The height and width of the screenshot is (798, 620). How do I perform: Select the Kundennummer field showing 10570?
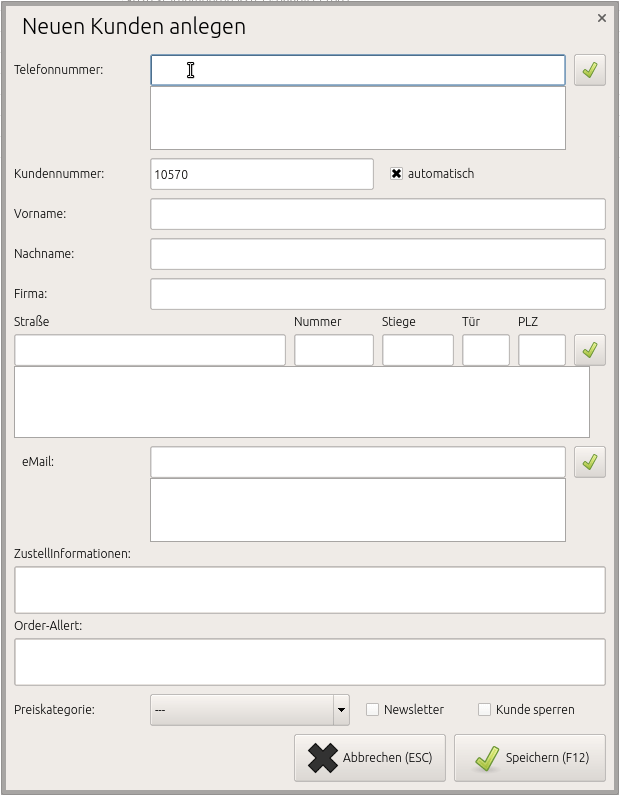click(261, 174)
